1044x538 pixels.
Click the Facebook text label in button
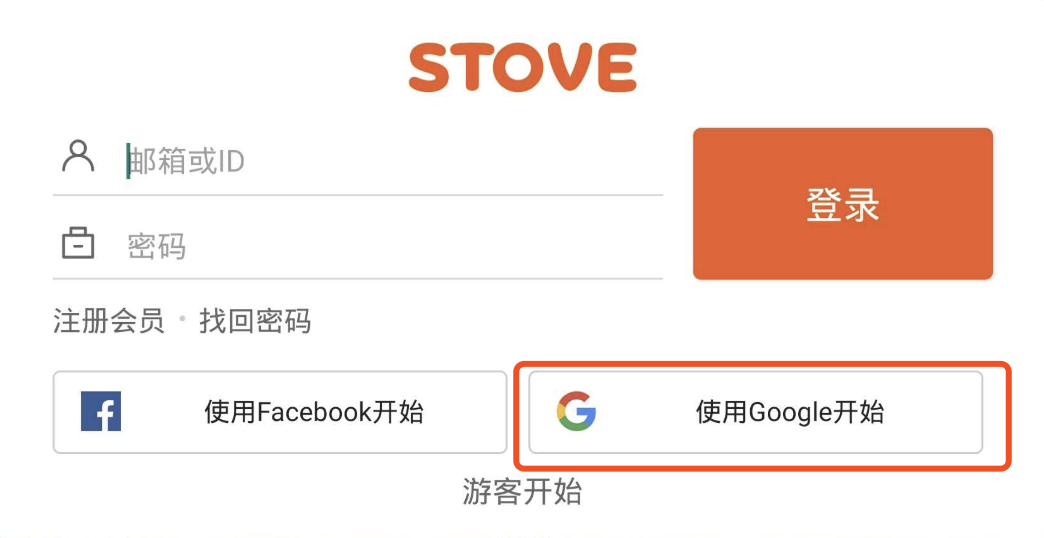[314, 412]
